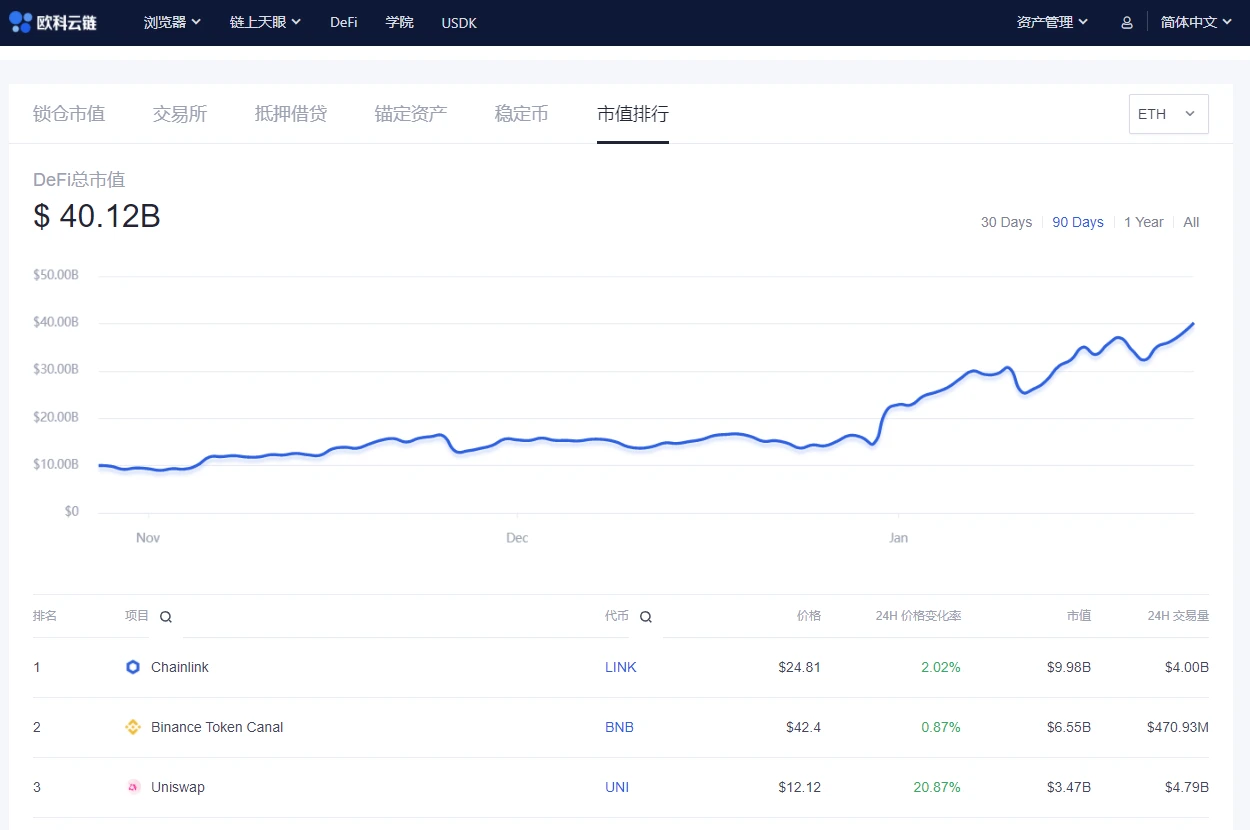Click Chainlink price $24.81
Screen dimensions: 1250x830
[799, 667]
